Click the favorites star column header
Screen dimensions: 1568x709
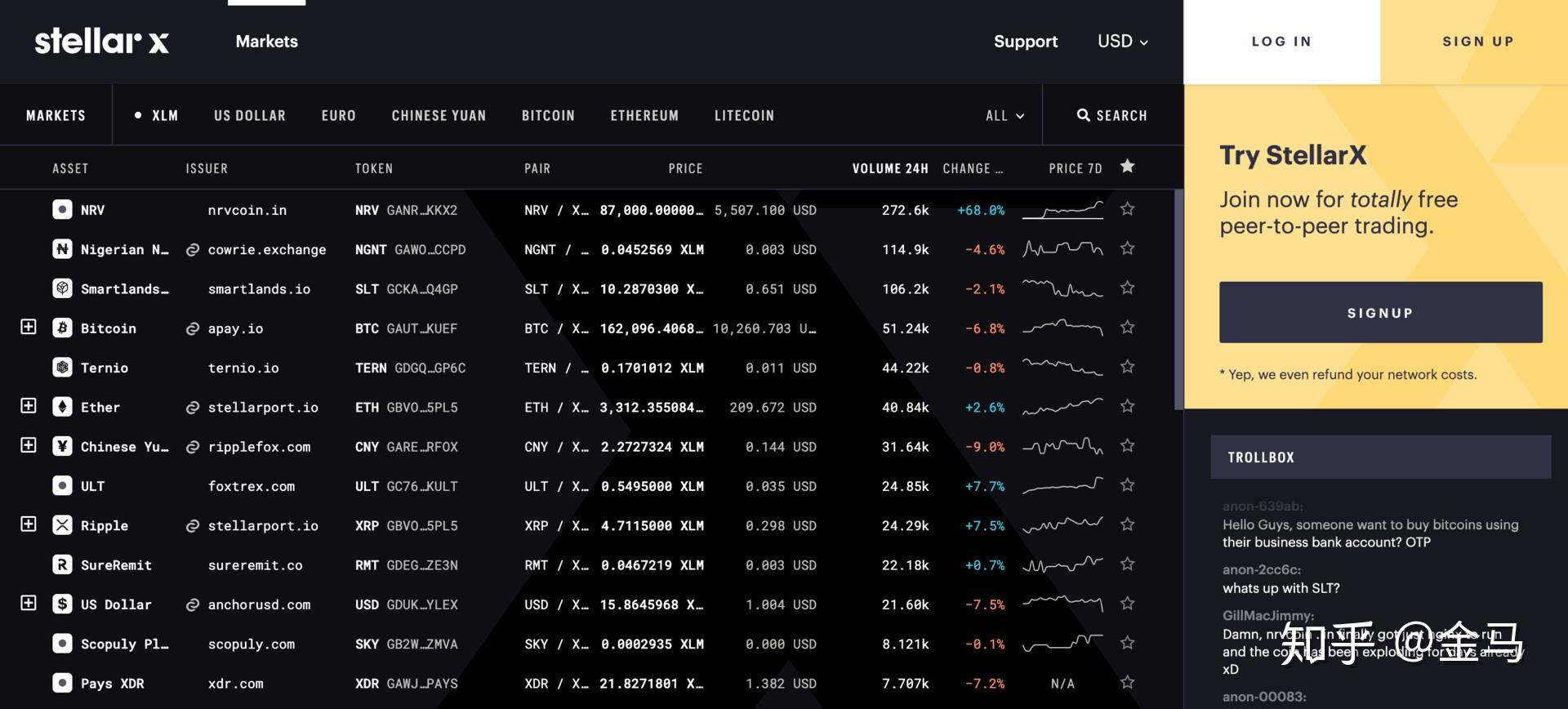tap(1127, 167)
